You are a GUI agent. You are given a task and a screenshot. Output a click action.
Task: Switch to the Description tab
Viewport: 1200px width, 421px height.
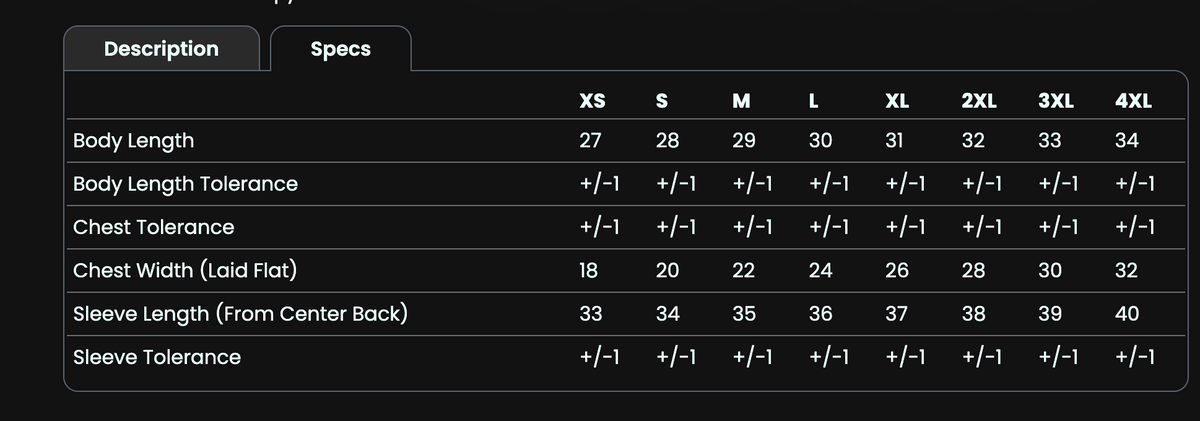pyautogui.click(x=161, y=49)
